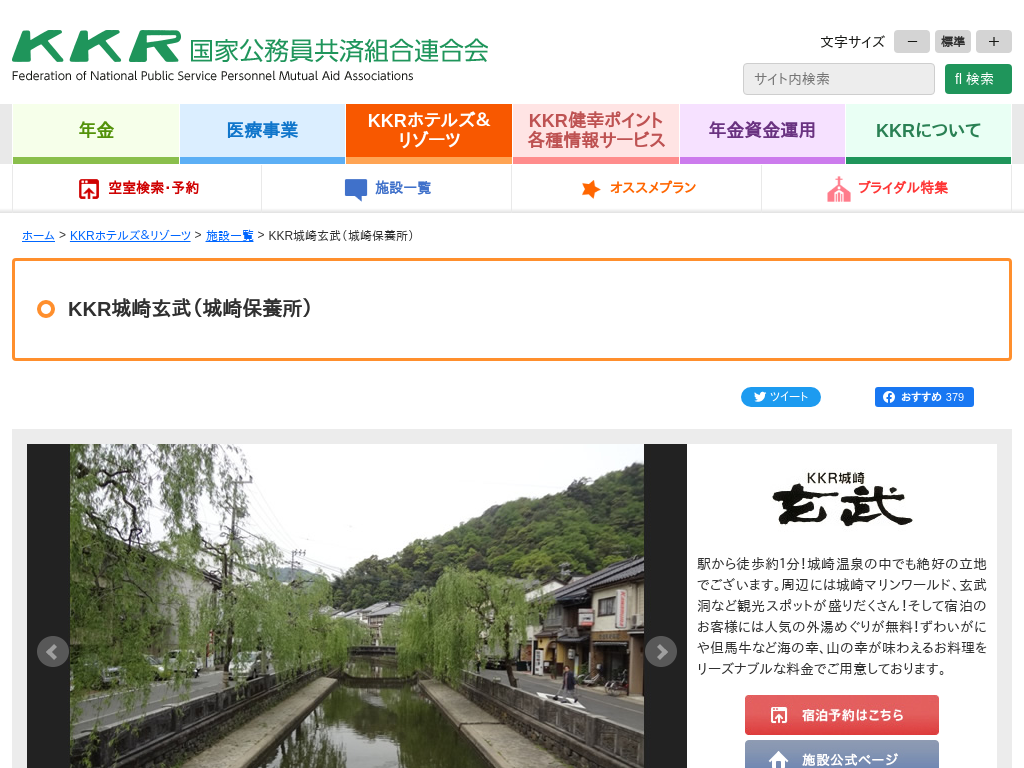Click the orange star オススメプラン icon
Image resolution: width=1024 pixels, height=768 pixels.
point(590,189)
